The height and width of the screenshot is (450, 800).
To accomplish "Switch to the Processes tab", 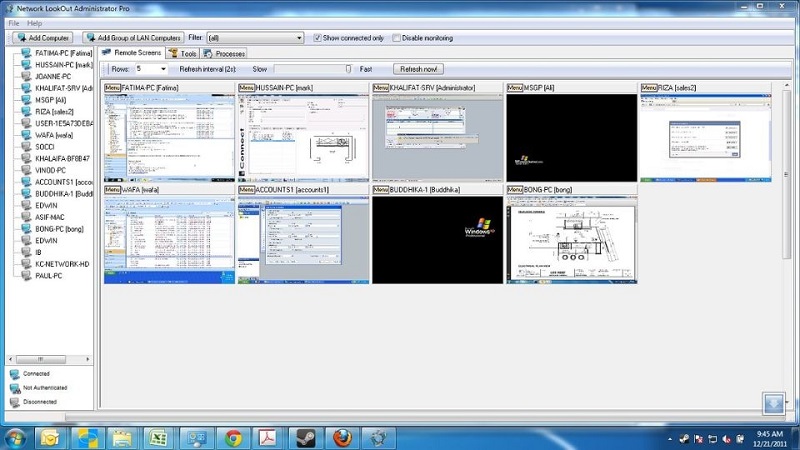I will 224,53.
